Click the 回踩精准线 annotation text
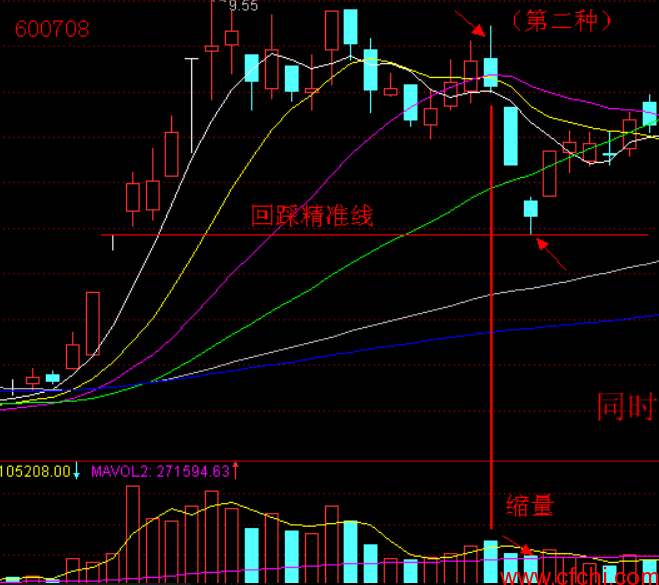659x585 pixels. pyautogui.click(x=312, y=216)
